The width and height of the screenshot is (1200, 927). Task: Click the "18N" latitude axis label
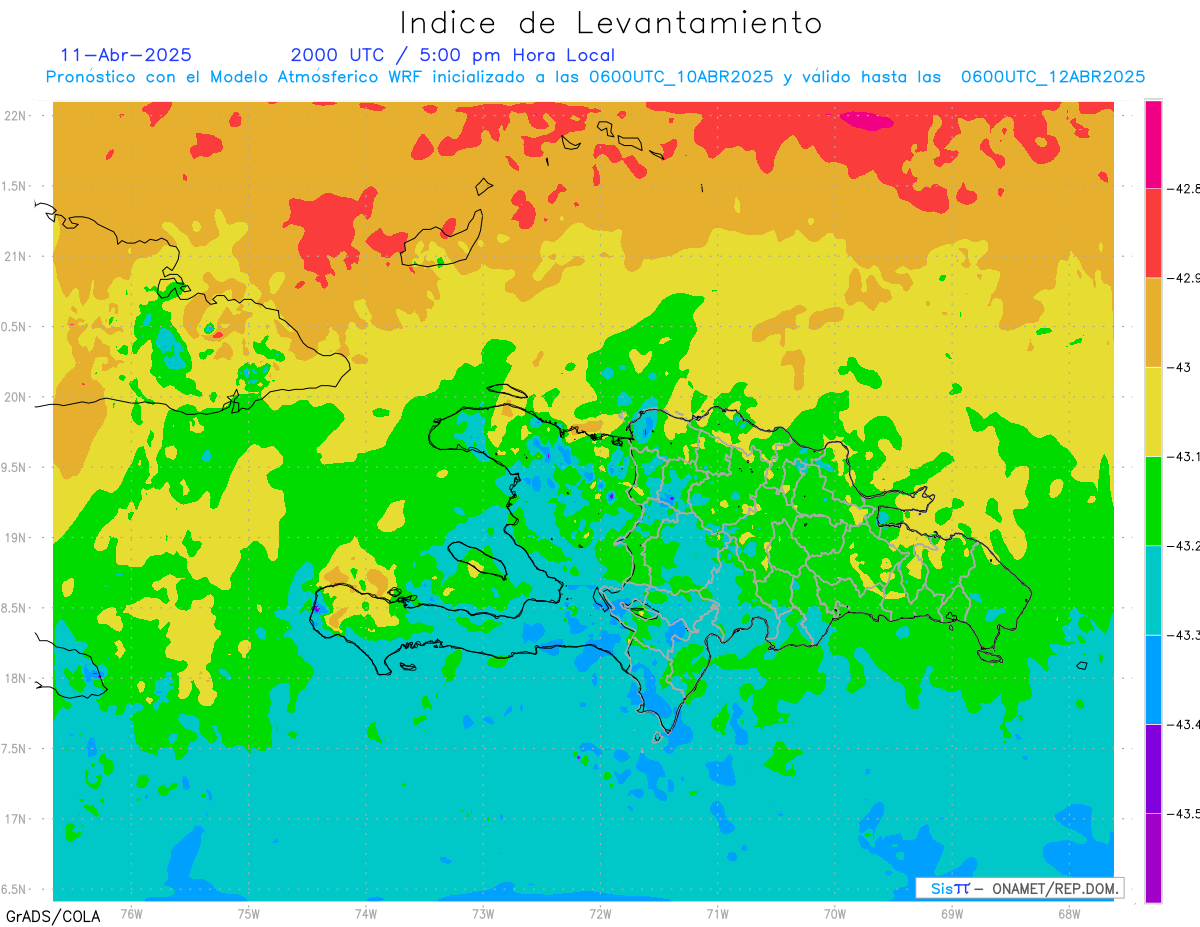(16, 678)
